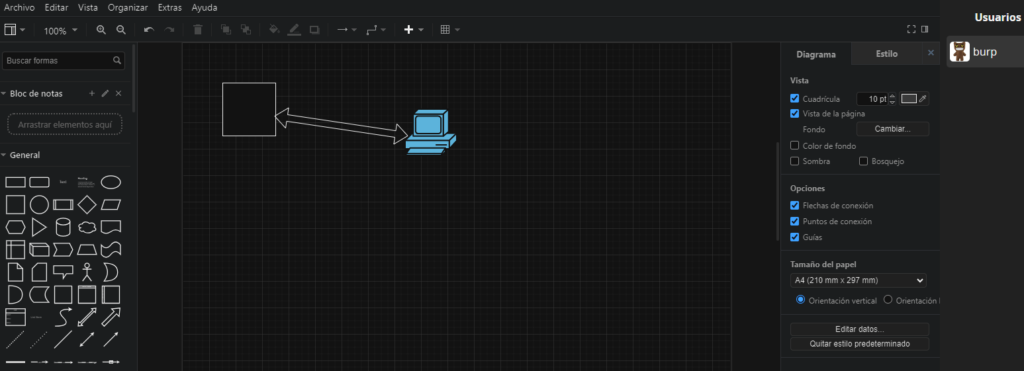
Task: Open the 100% zoom level dropdown
Action: pos(60,31)
